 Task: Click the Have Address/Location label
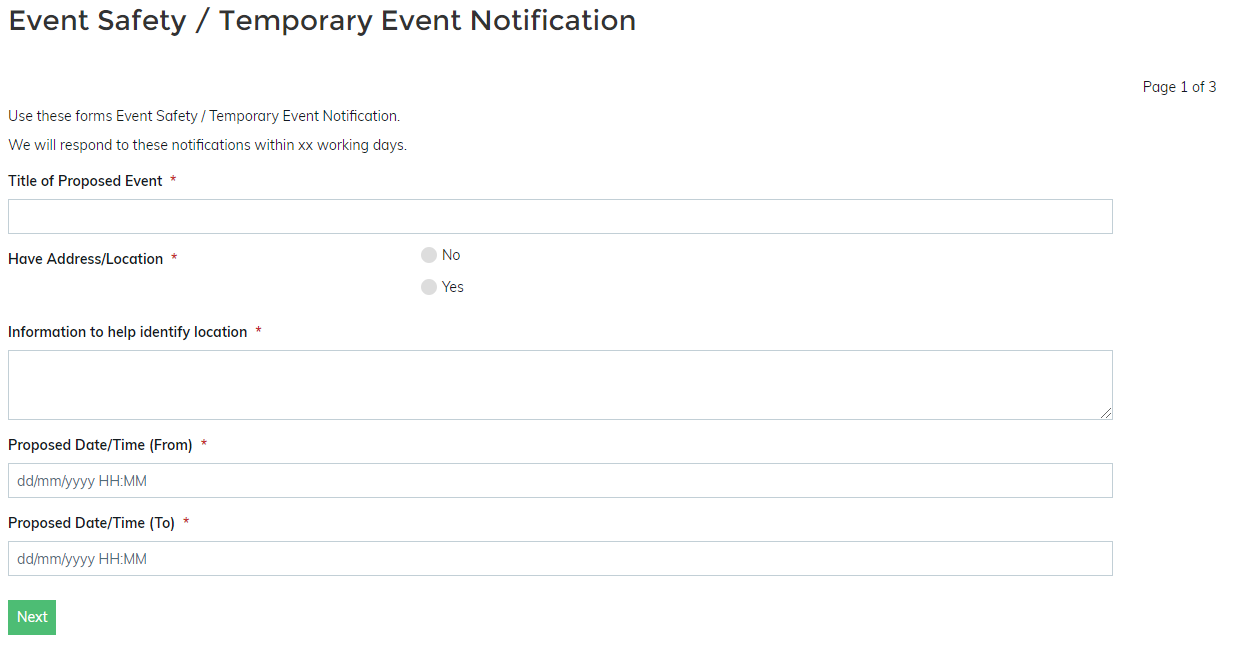tap(85, 259)
